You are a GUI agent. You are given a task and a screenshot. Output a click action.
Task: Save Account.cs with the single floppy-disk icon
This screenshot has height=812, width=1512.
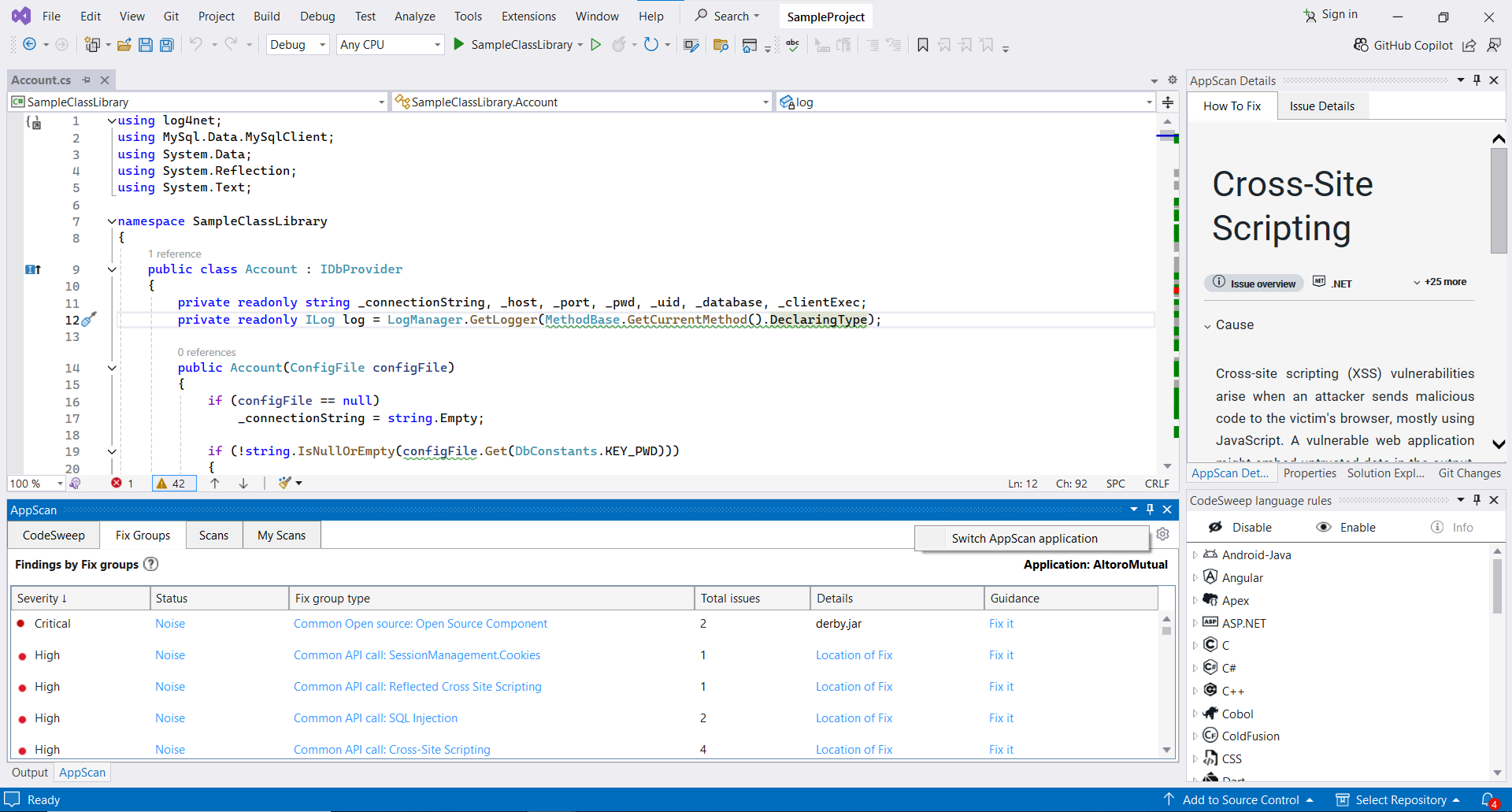pos(145,45)
